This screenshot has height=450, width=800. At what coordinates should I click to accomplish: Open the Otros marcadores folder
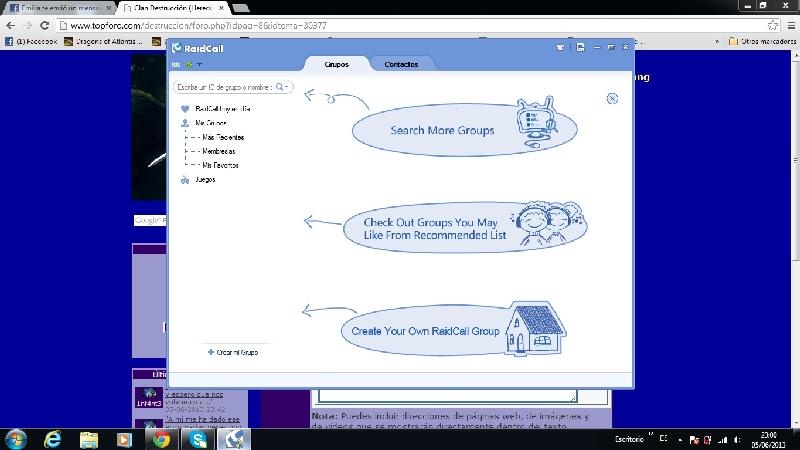[762, 41]
